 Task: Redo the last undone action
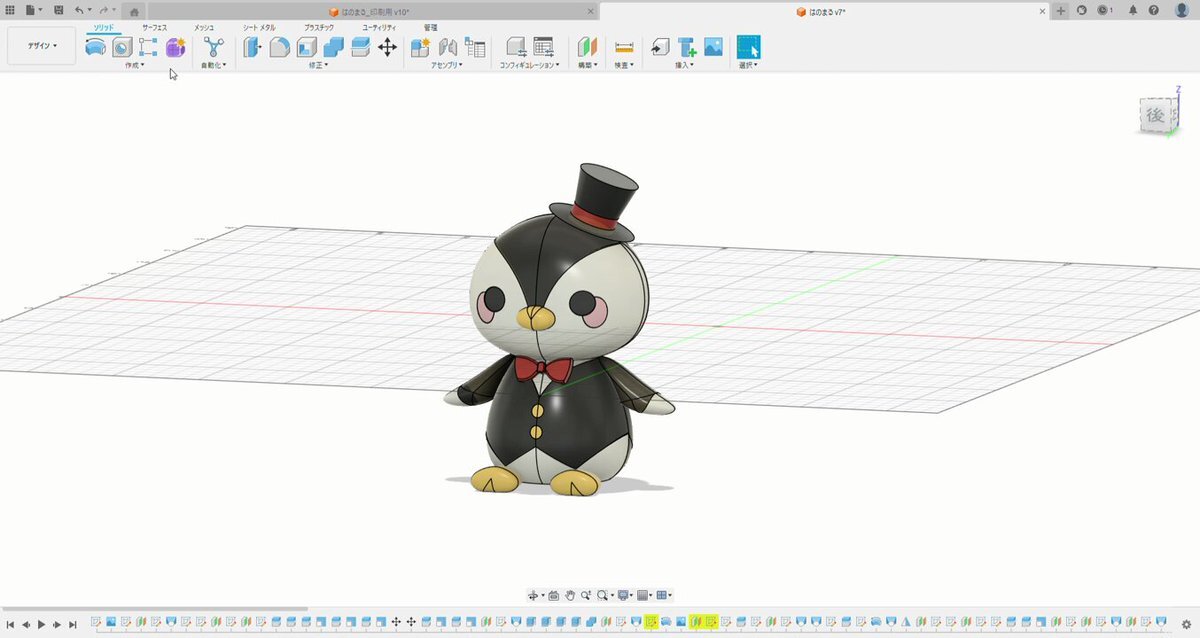(105, 10)
